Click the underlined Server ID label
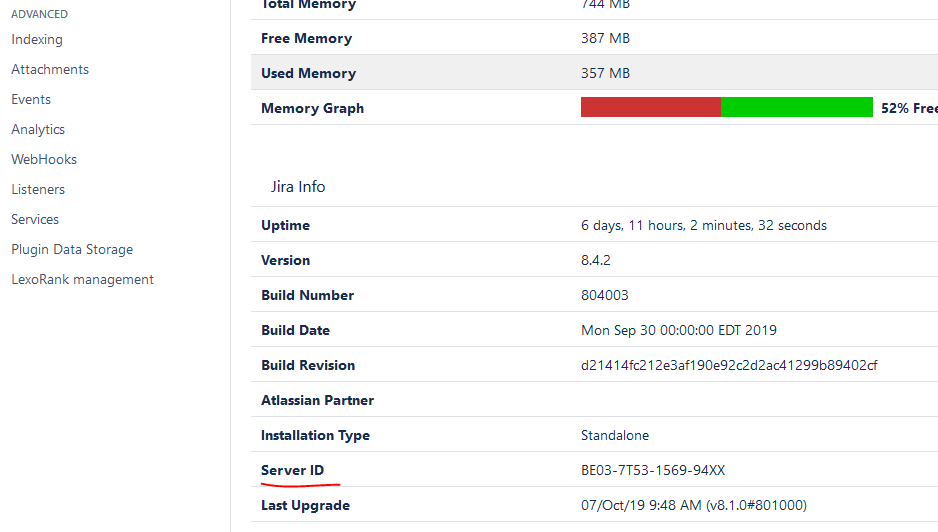The height and width of the screenshot is (532, 938). point(293,470)
